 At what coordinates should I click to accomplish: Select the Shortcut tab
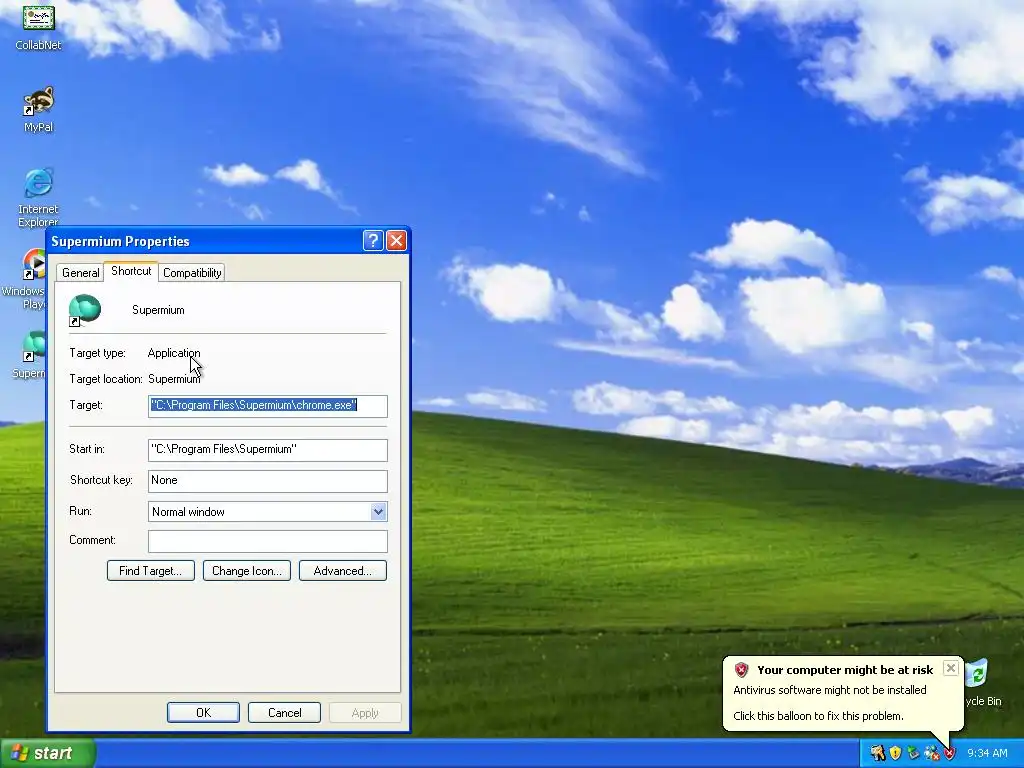(131, 271)
